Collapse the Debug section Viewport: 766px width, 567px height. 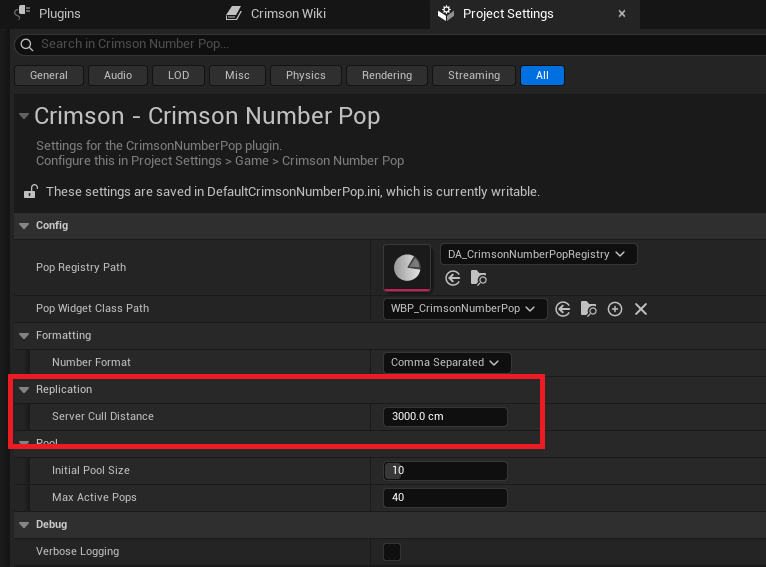24,525
